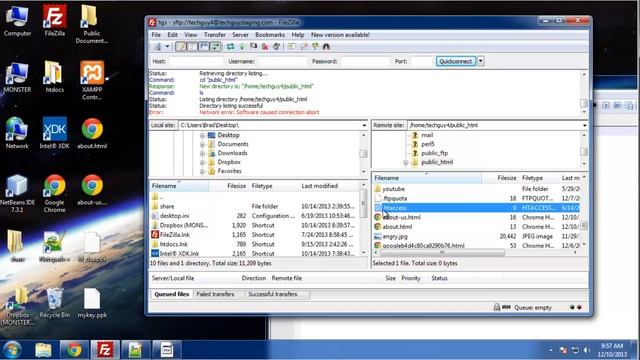Open directory listing filters icon
Viewport: 640px width, 360px height.
[291, 47]
